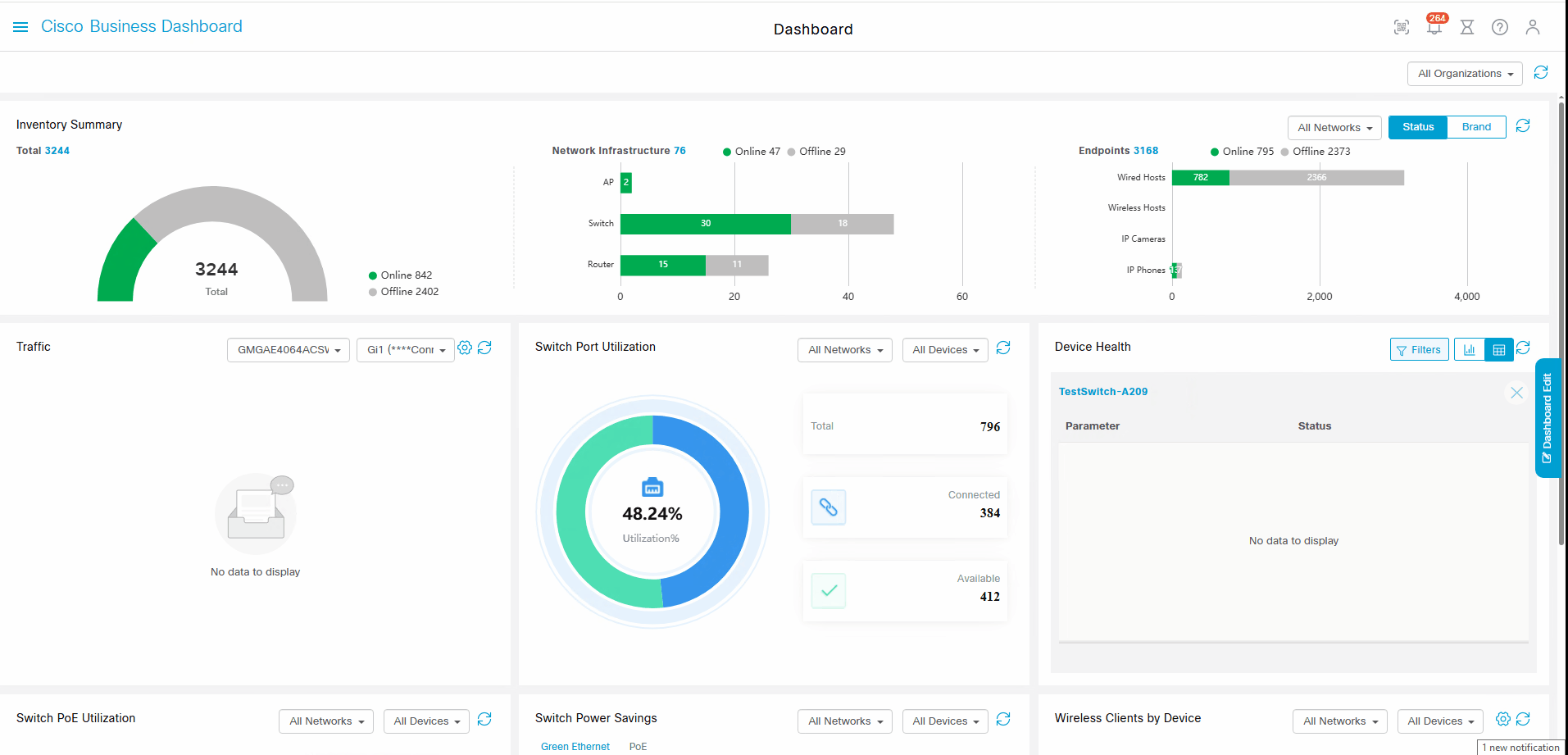Open Wireless Clients by Device settings gear
Screen dimensions: 1568x755
(1503, 720)
